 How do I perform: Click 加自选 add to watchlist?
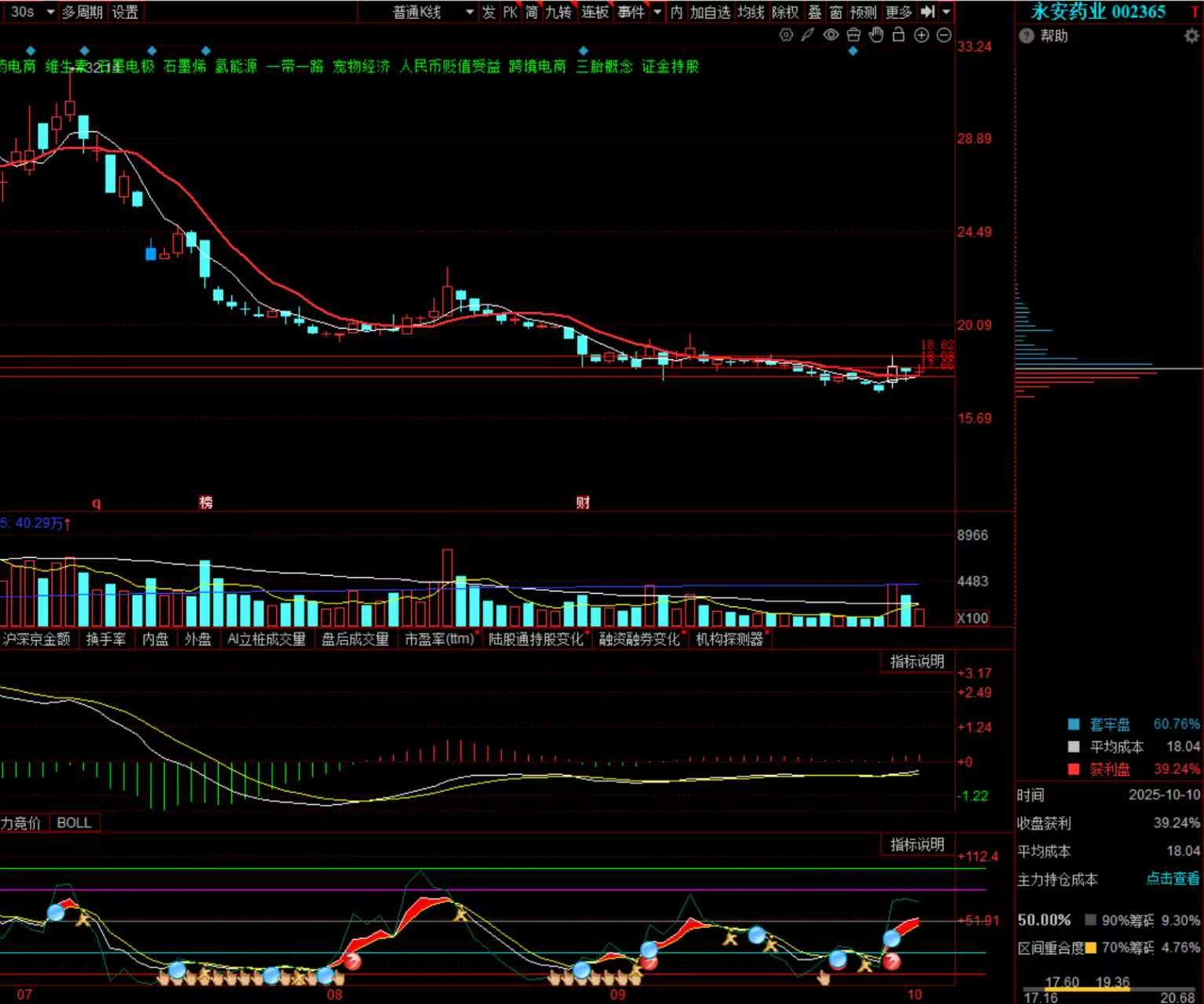point(710,12)
